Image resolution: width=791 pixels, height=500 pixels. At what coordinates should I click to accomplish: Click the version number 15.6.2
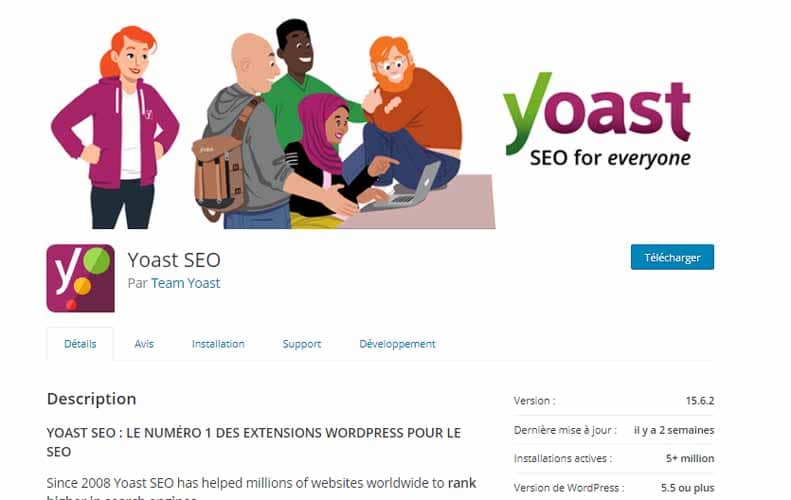coord(700,401)
